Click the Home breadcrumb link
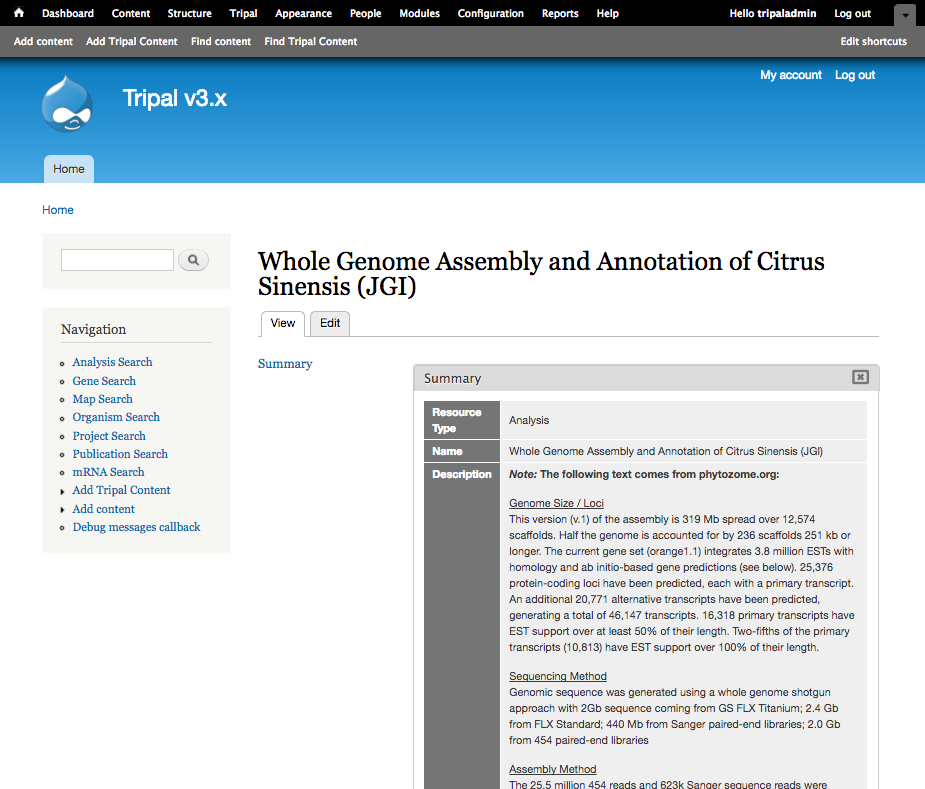 (57, 210)
